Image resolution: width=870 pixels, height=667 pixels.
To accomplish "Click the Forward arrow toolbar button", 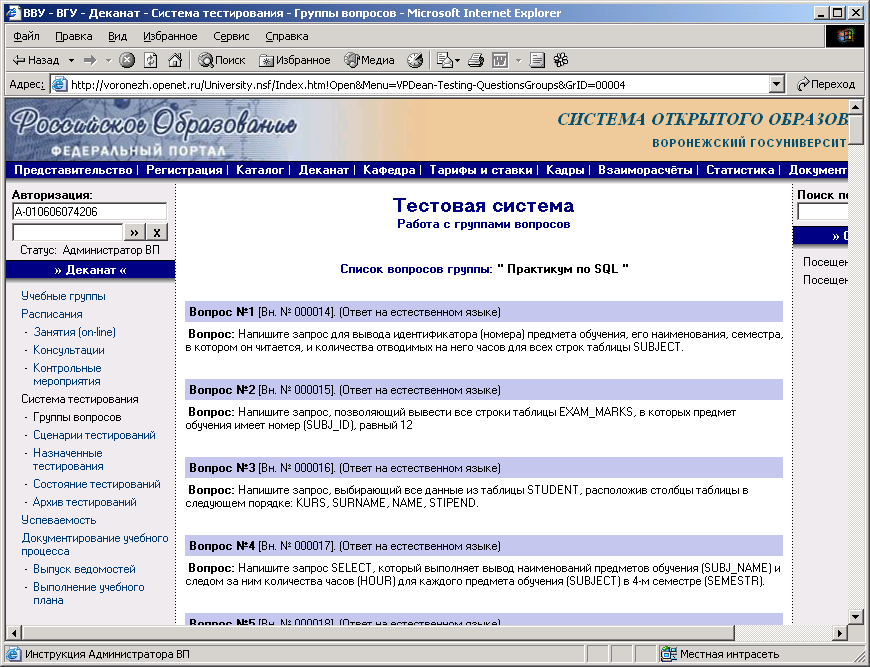I will coord(89,60).
